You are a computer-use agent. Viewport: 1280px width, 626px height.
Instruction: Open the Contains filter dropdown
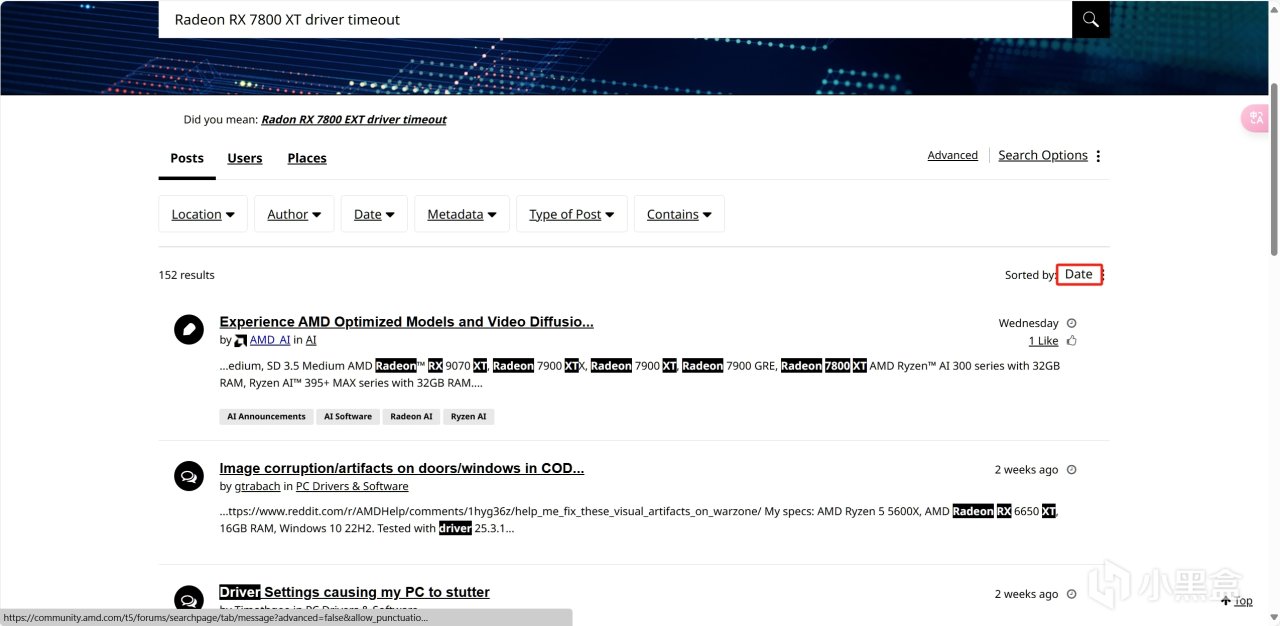[x=679, y=214]
